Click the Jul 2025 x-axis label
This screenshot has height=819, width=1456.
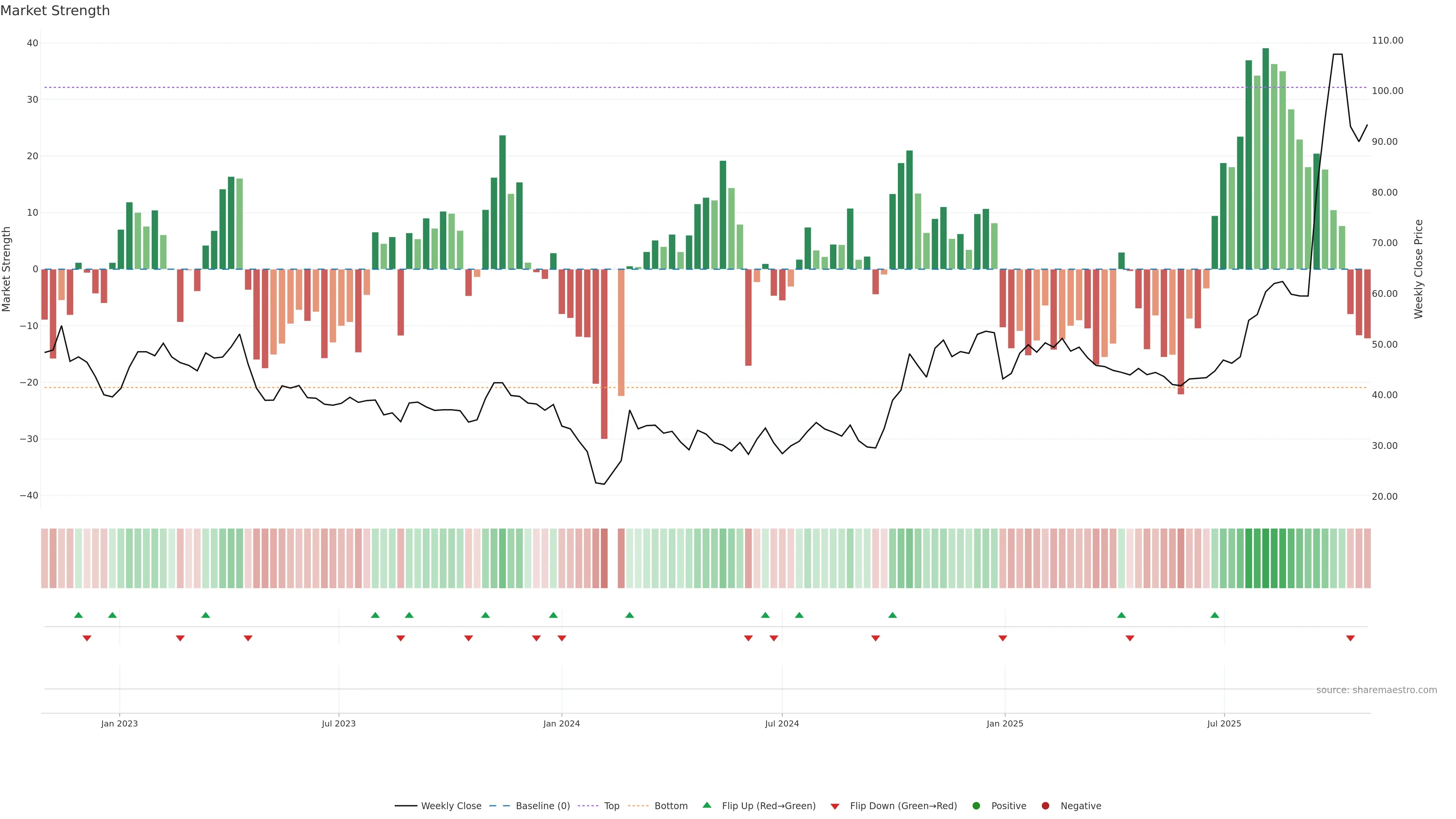tap(1224, 723)
